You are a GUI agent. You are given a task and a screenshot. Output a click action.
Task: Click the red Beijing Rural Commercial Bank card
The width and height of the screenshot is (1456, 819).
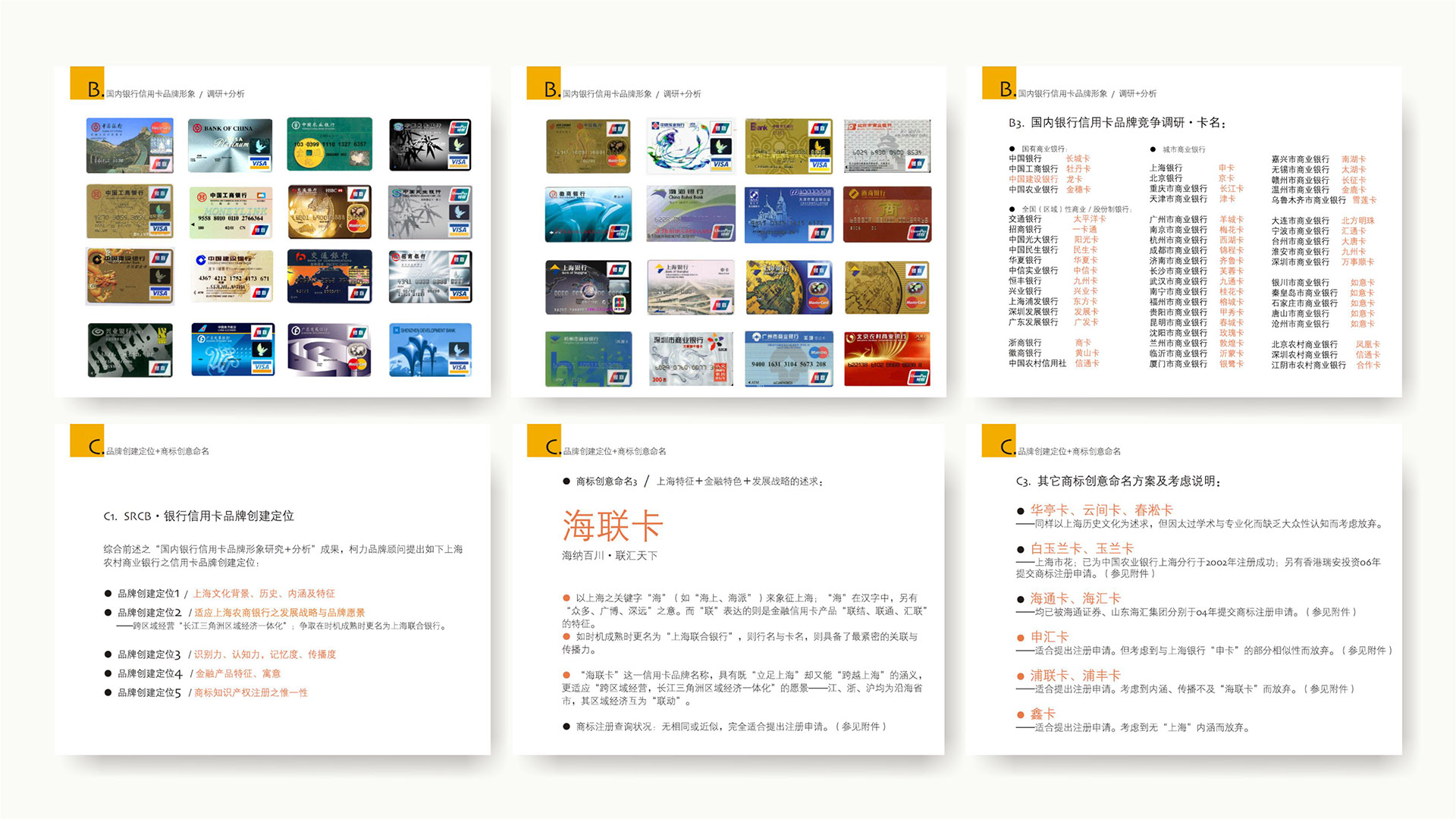(x=887, y=359)
